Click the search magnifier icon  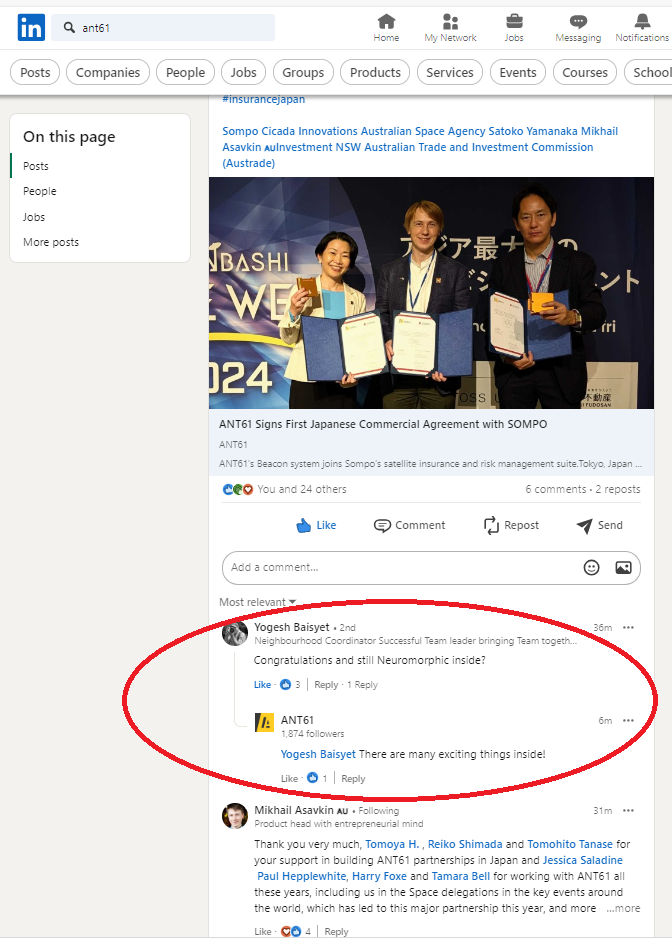tap(69, 28)
